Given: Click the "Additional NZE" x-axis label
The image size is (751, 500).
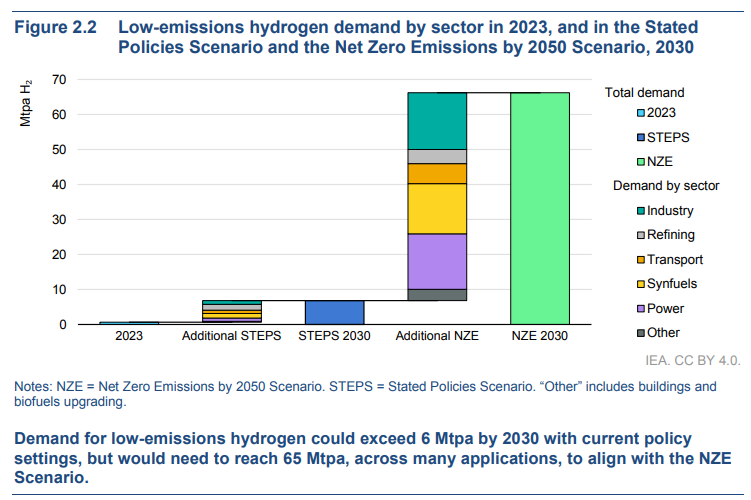Looking at the screenshot, I should pos(436,337).
